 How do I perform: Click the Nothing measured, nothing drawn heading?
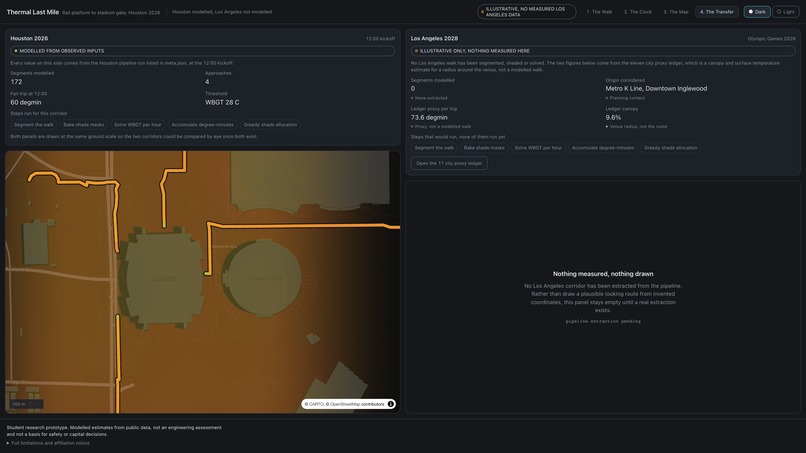click(603, 274)
